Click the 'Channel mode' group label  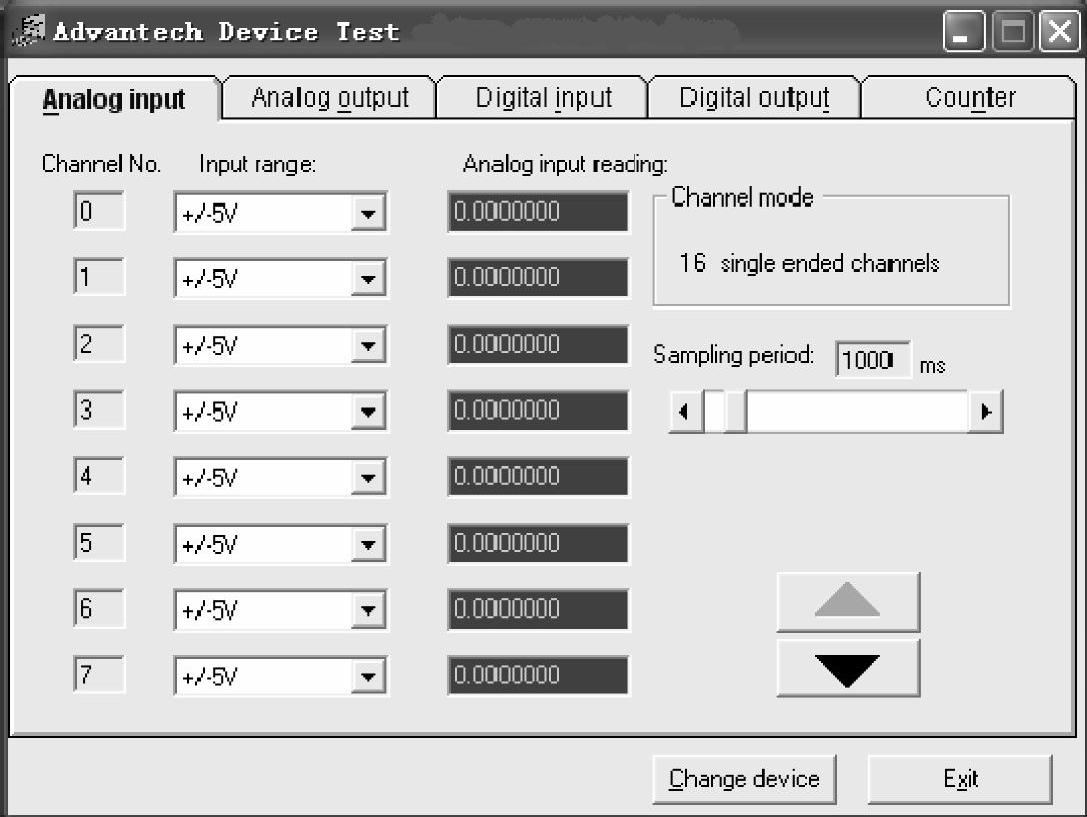click(x=742, y=197)
